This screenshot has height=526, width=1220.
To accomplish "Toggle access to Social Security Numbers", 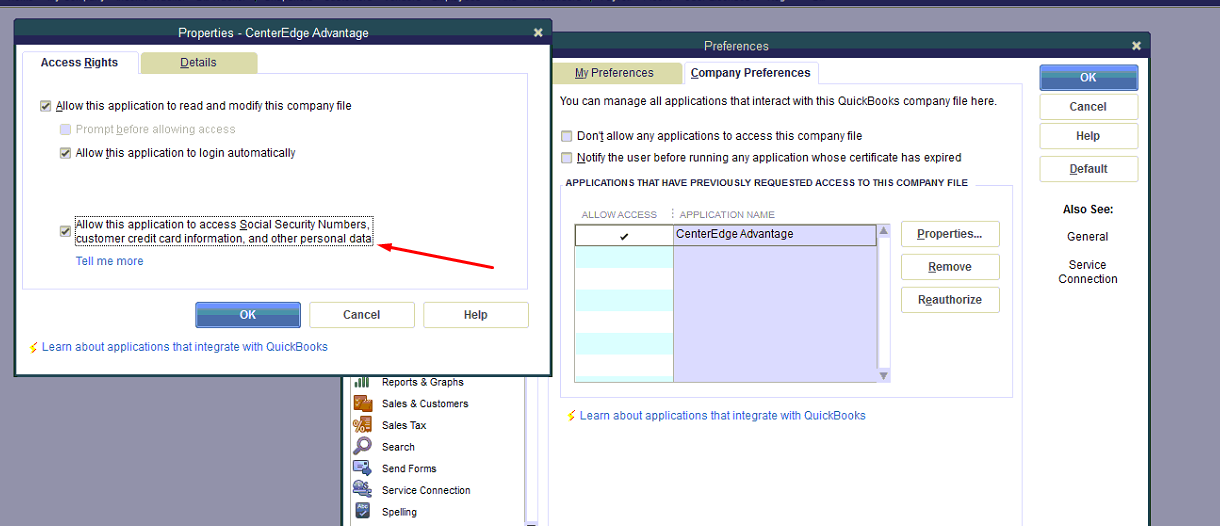I will tap(66, 232).
